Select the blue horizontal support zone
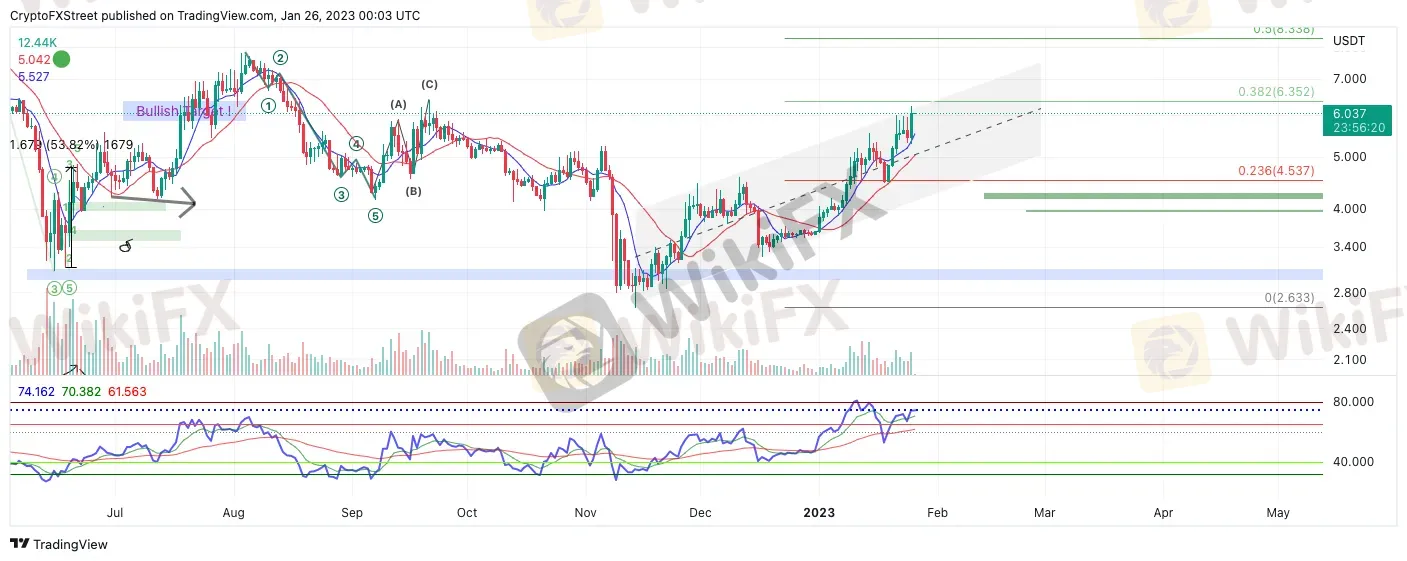The width and height of the screenshot is (1407, 561). tap(674, 274)
